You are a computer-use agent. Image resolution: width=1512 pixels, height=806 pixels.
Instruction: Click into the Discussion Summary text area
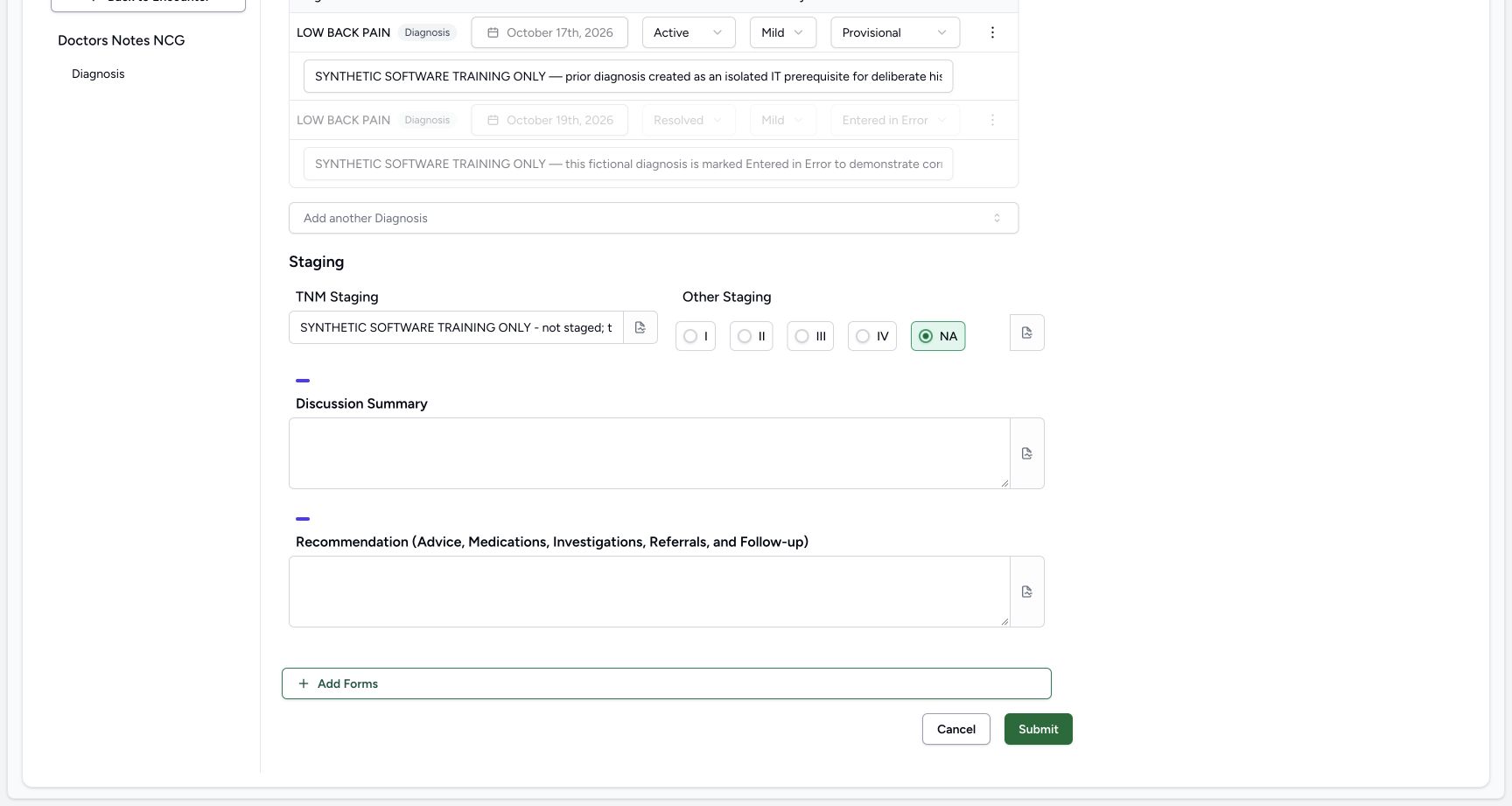(x=649, y=453)
